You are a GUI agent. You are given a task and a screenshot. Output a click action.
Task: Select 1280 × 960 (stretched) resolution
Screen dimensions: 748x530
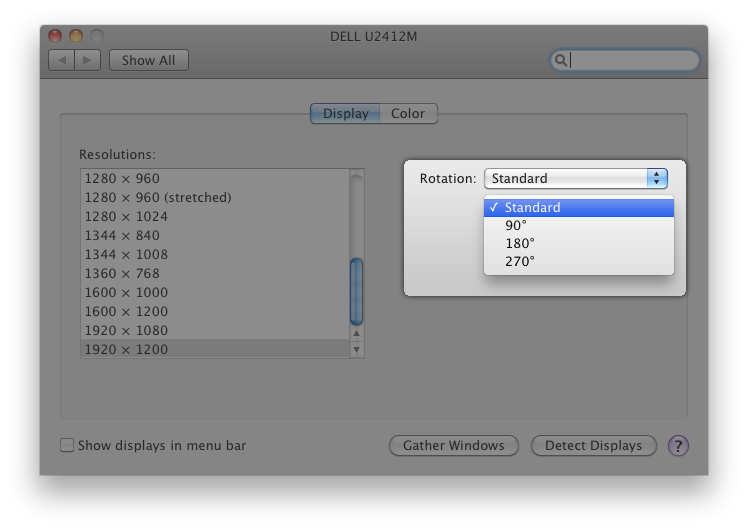tap(215, 197)
